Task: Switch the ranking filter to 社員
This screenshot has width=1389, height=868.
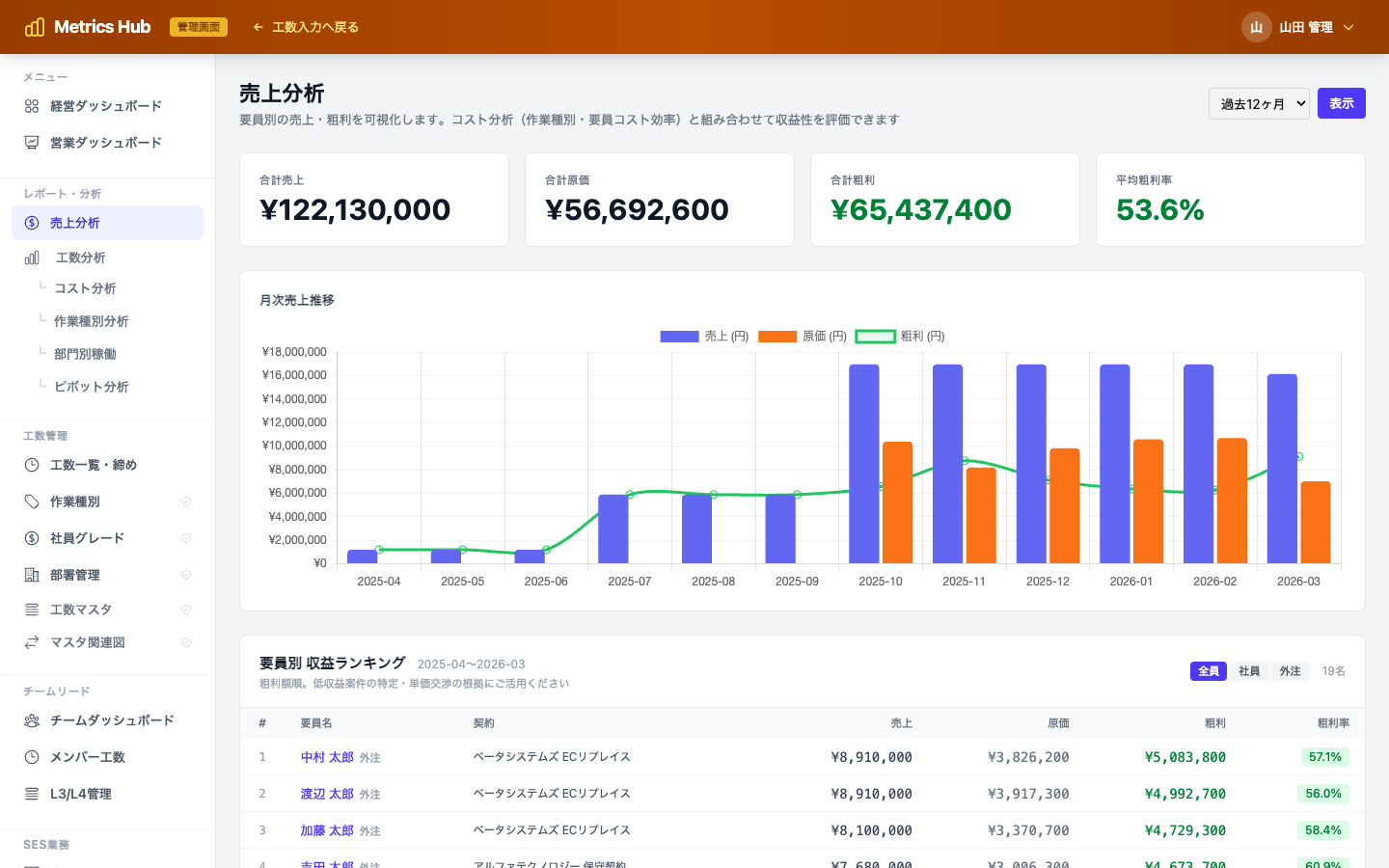Action: [x=1248, y=670]
